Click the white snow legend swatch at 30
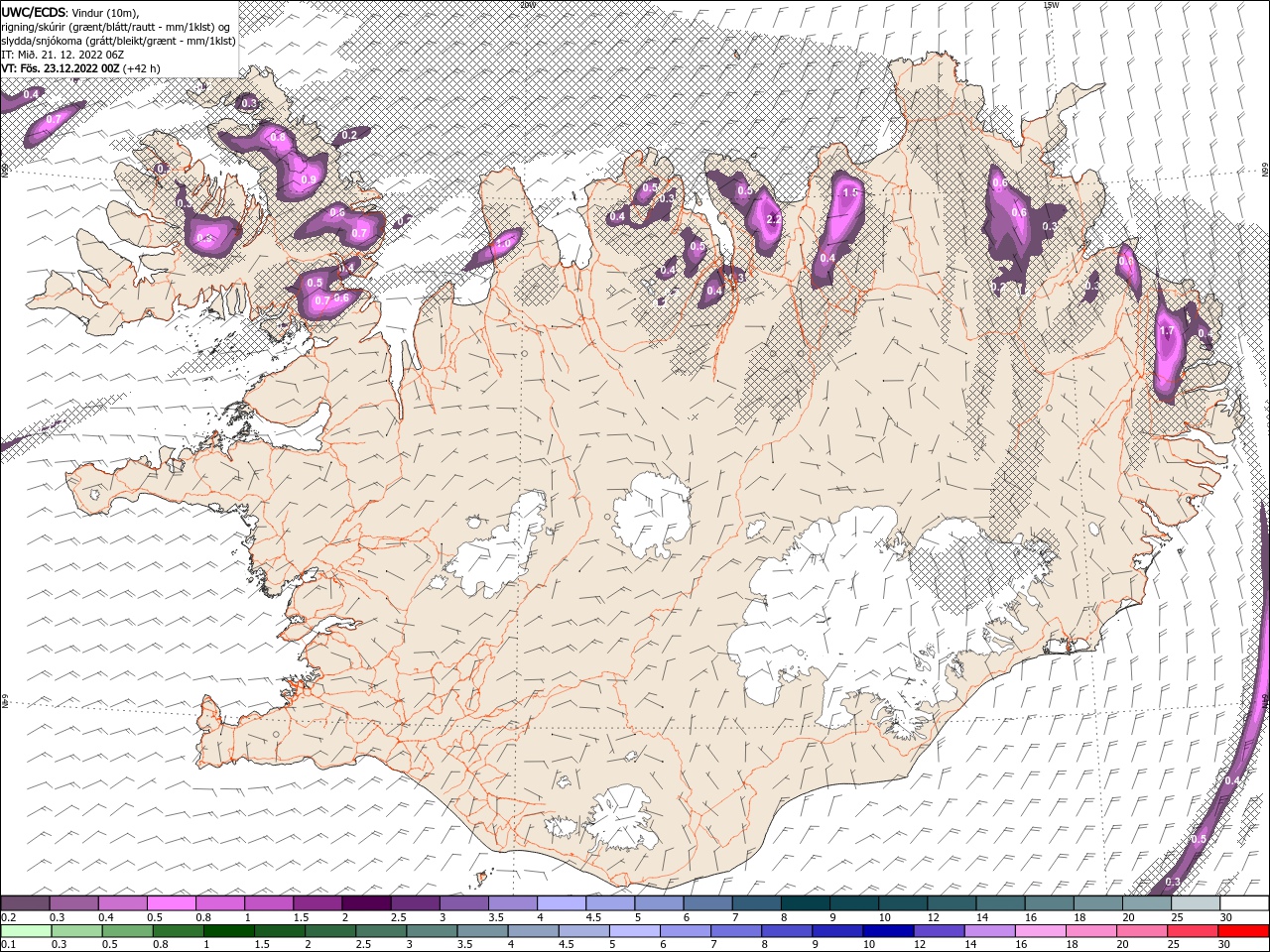 coord(1244,903)
